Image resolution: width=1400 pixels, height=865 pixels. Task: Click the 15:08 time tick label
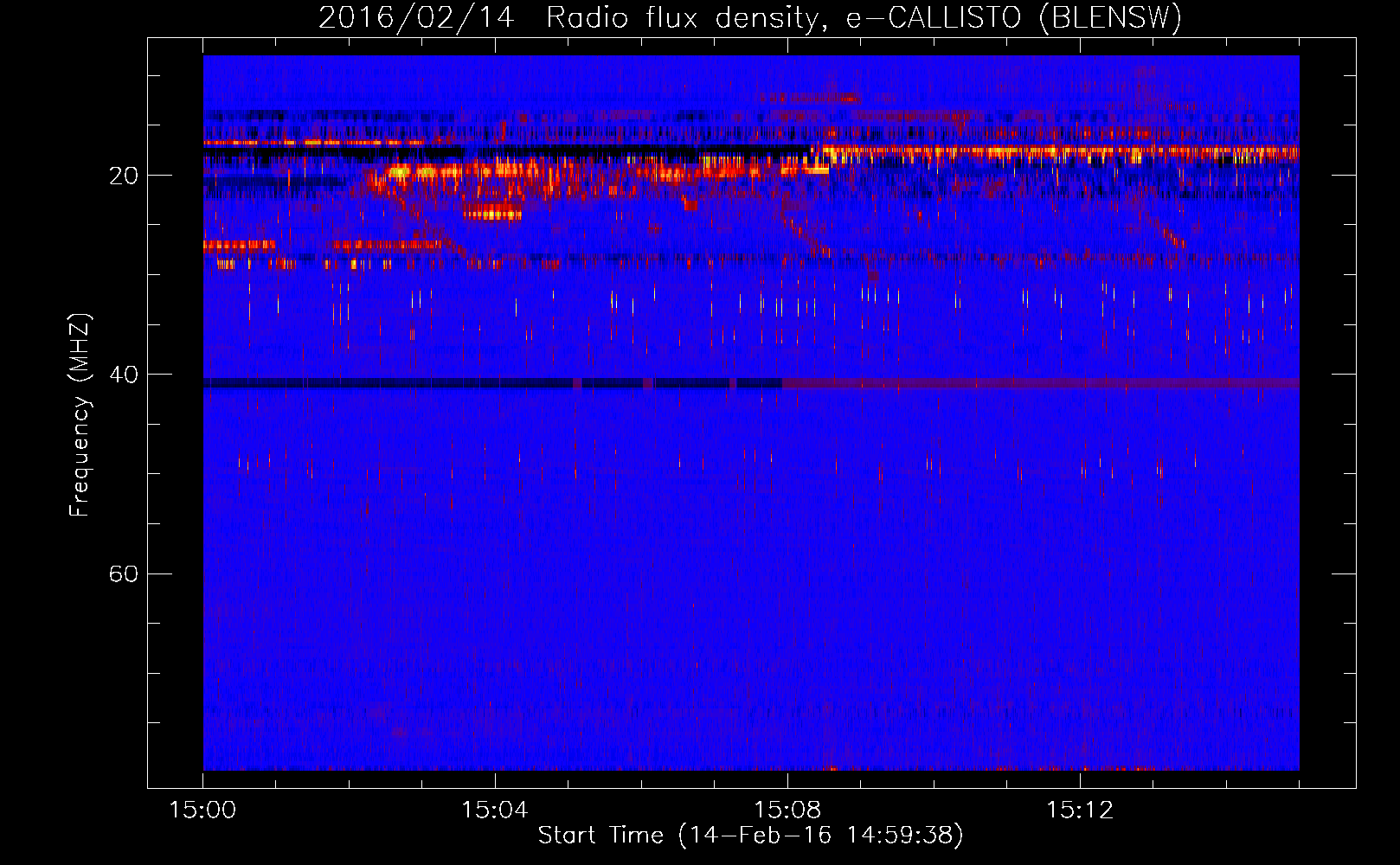787,811
